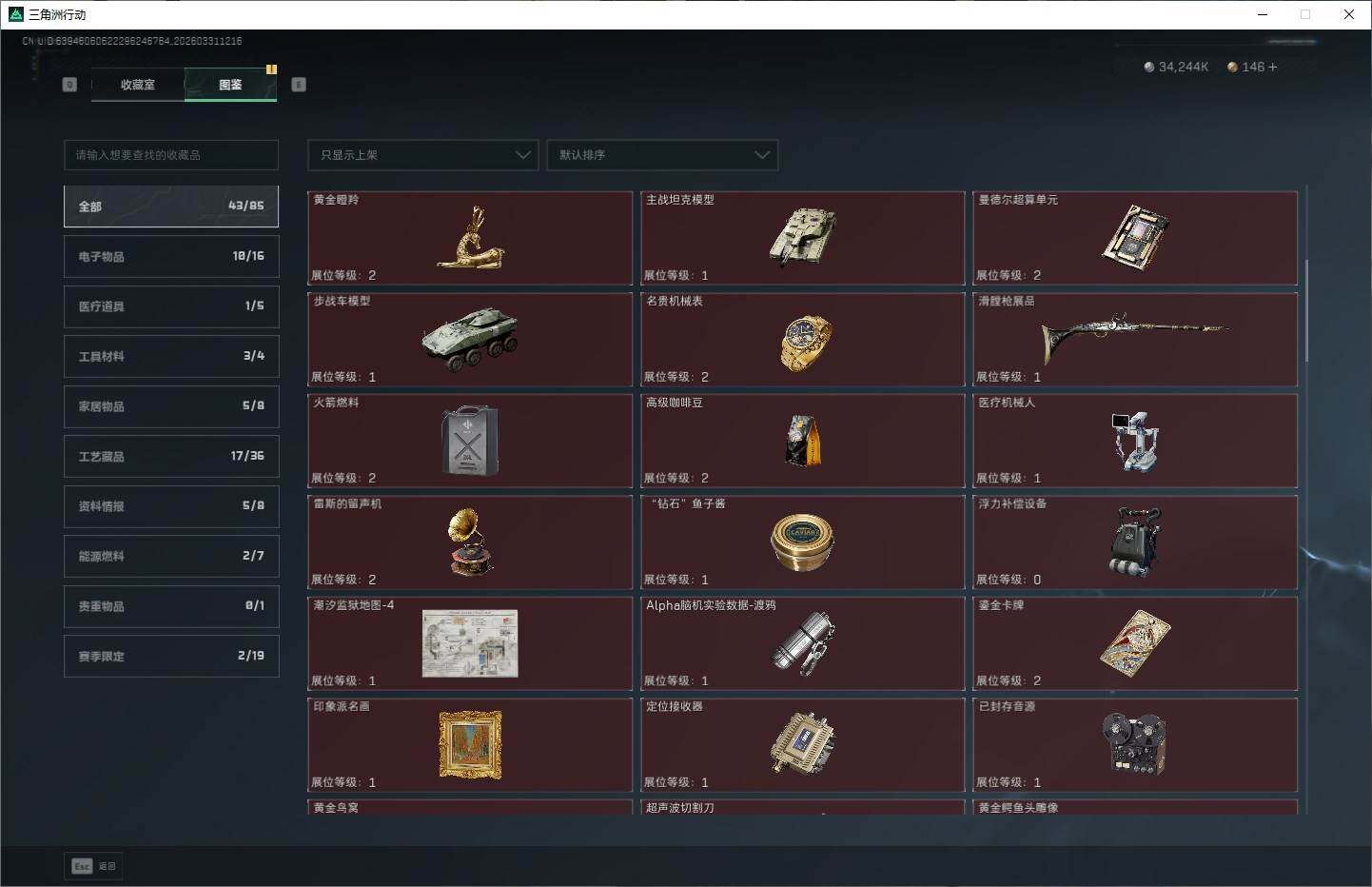Show the 全部 category 43/85
Viewport: 1372px width, 887px height.
point(171,207)
